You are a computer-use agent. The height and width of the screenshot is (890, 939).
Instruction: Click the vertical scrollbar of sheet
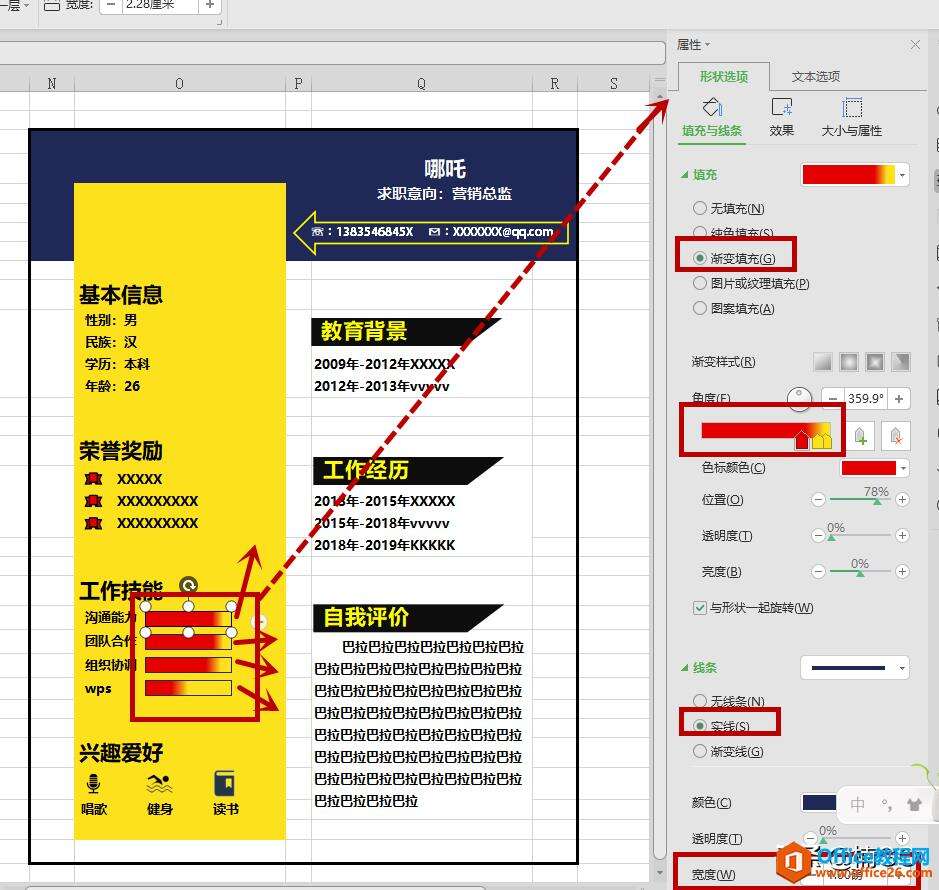coord(659,479)
